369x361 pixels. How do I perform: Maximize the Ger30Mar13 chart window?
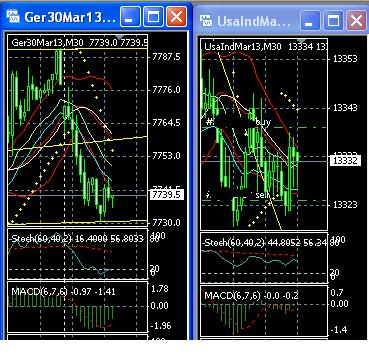[154, 17]
